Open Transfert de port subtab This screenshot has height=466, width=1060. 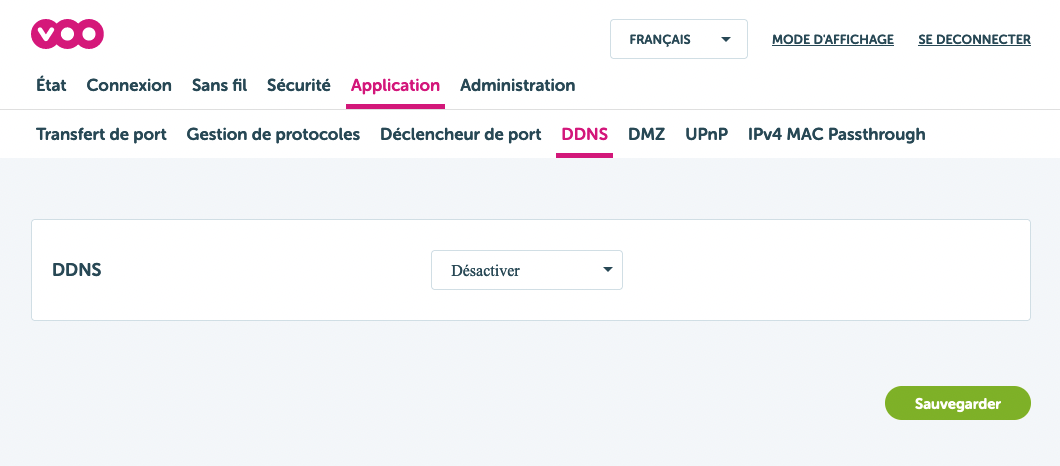pyautogui.click(x=101, y=134)
